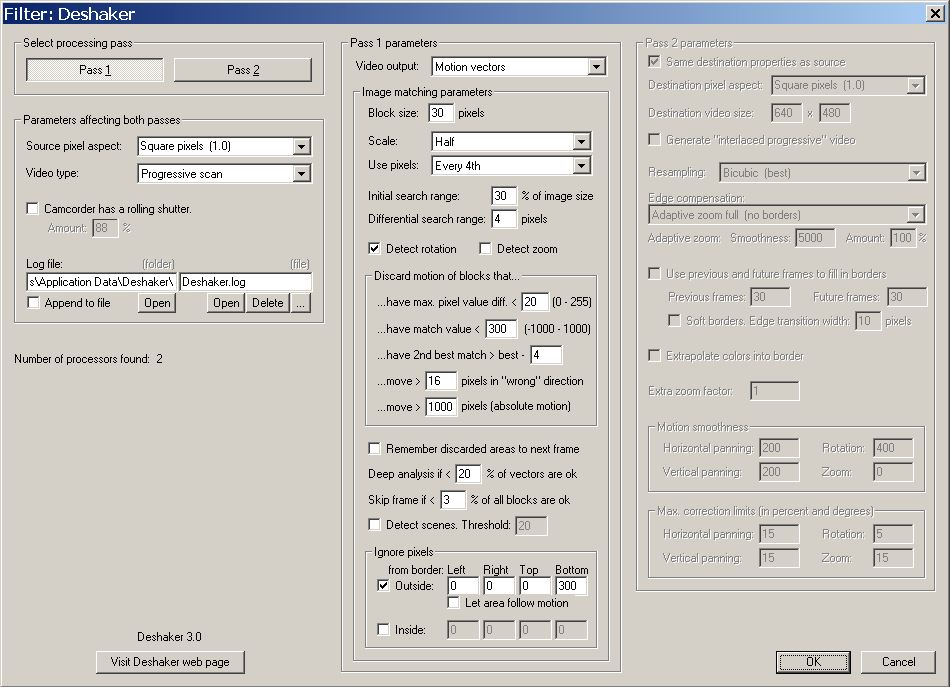950x687 pixels.
Task: Click the Deshaker.log file name field
Action: click(x=245, y=282)
